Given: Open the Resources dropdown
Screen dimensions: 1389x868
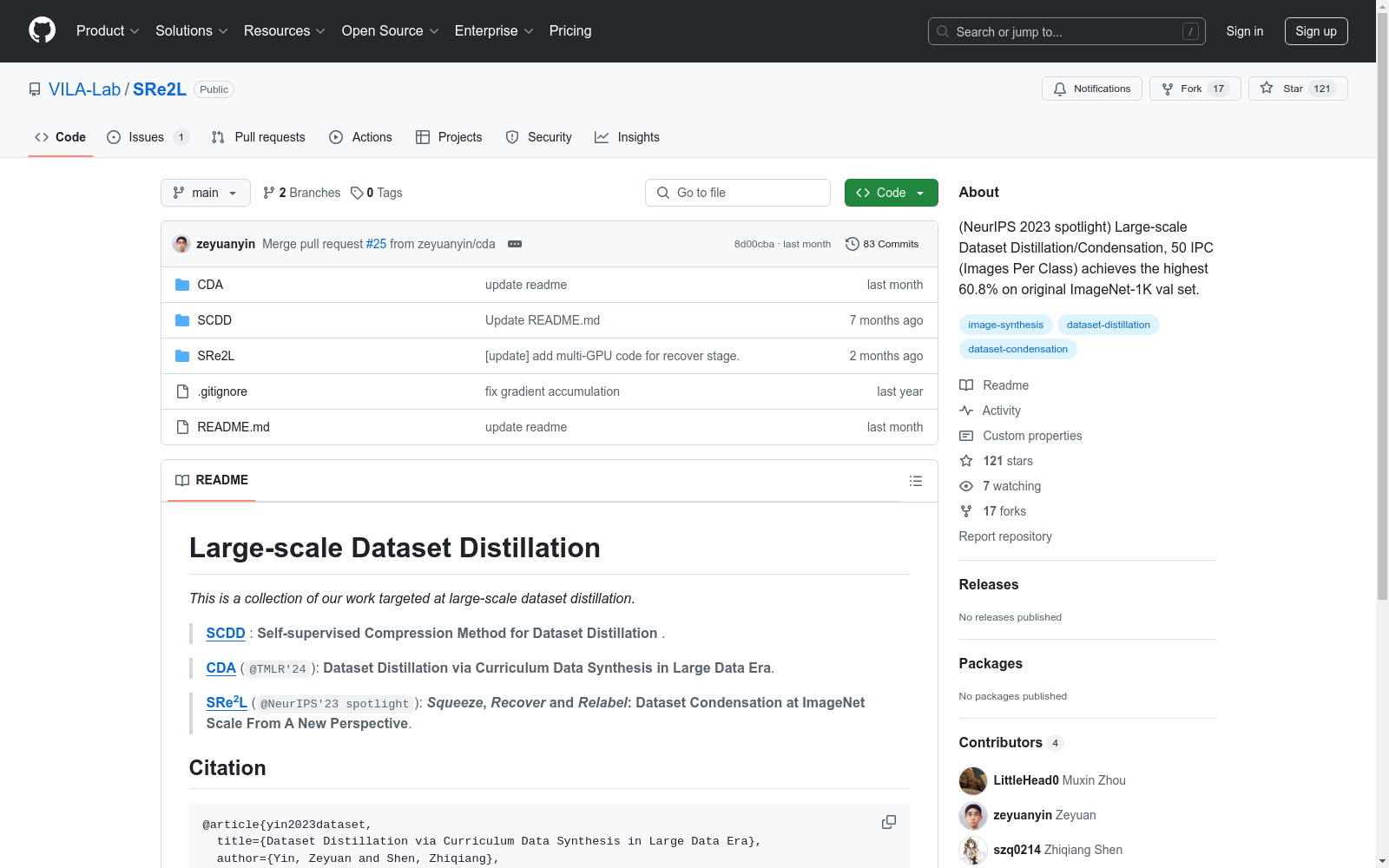Looking at the screenshot, I should tap(285, 31).
